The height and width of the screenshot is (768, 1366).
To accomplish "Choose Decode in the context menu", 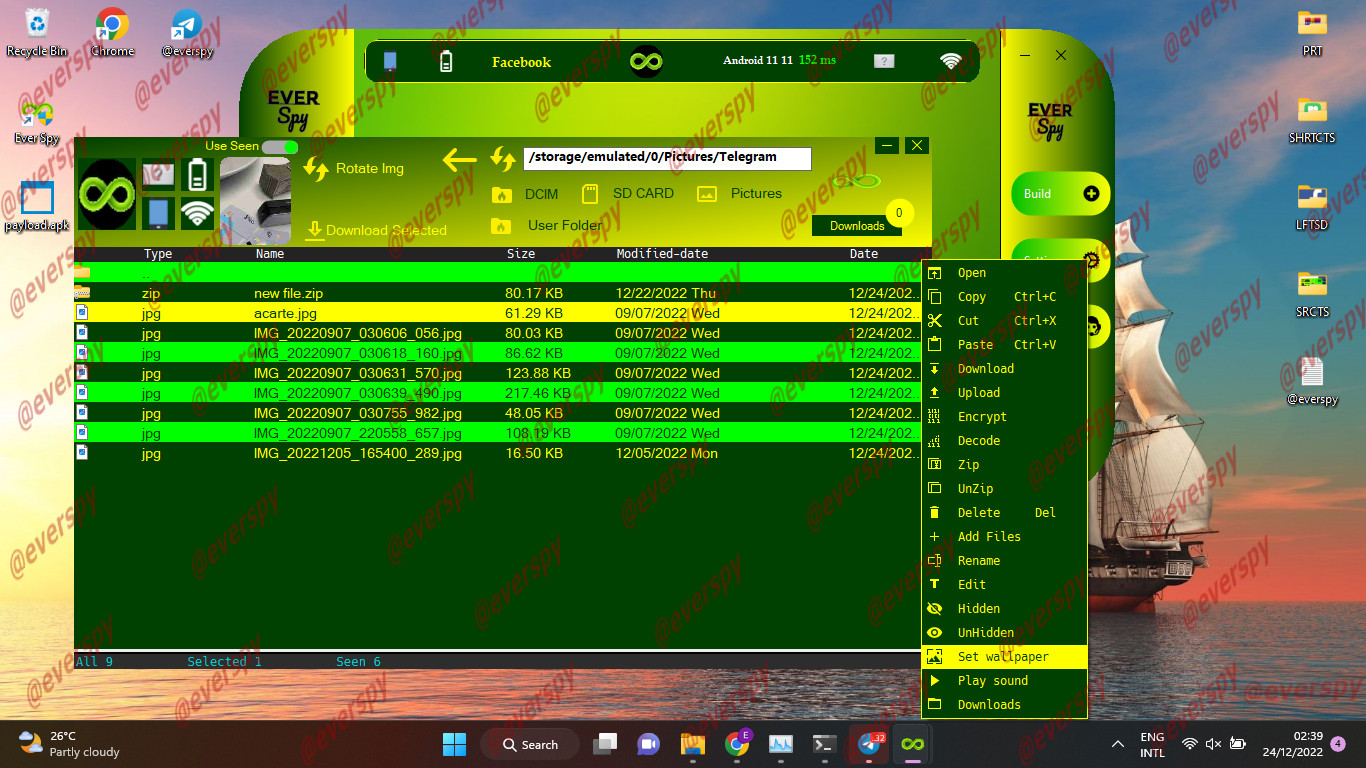I will tap(1004, 441).
